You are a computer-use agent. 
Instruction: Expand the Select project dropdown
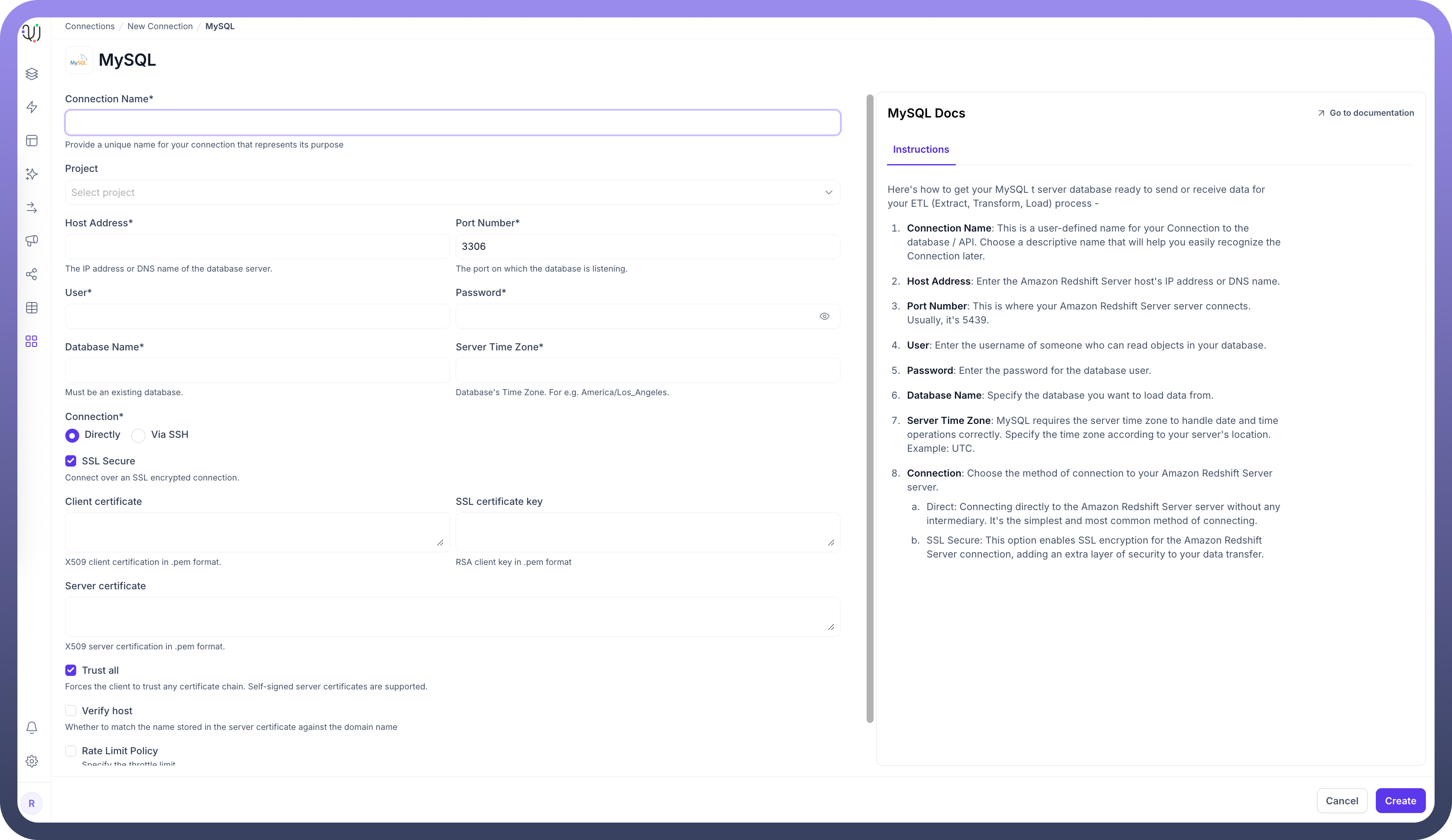click(x=452, y=192)
